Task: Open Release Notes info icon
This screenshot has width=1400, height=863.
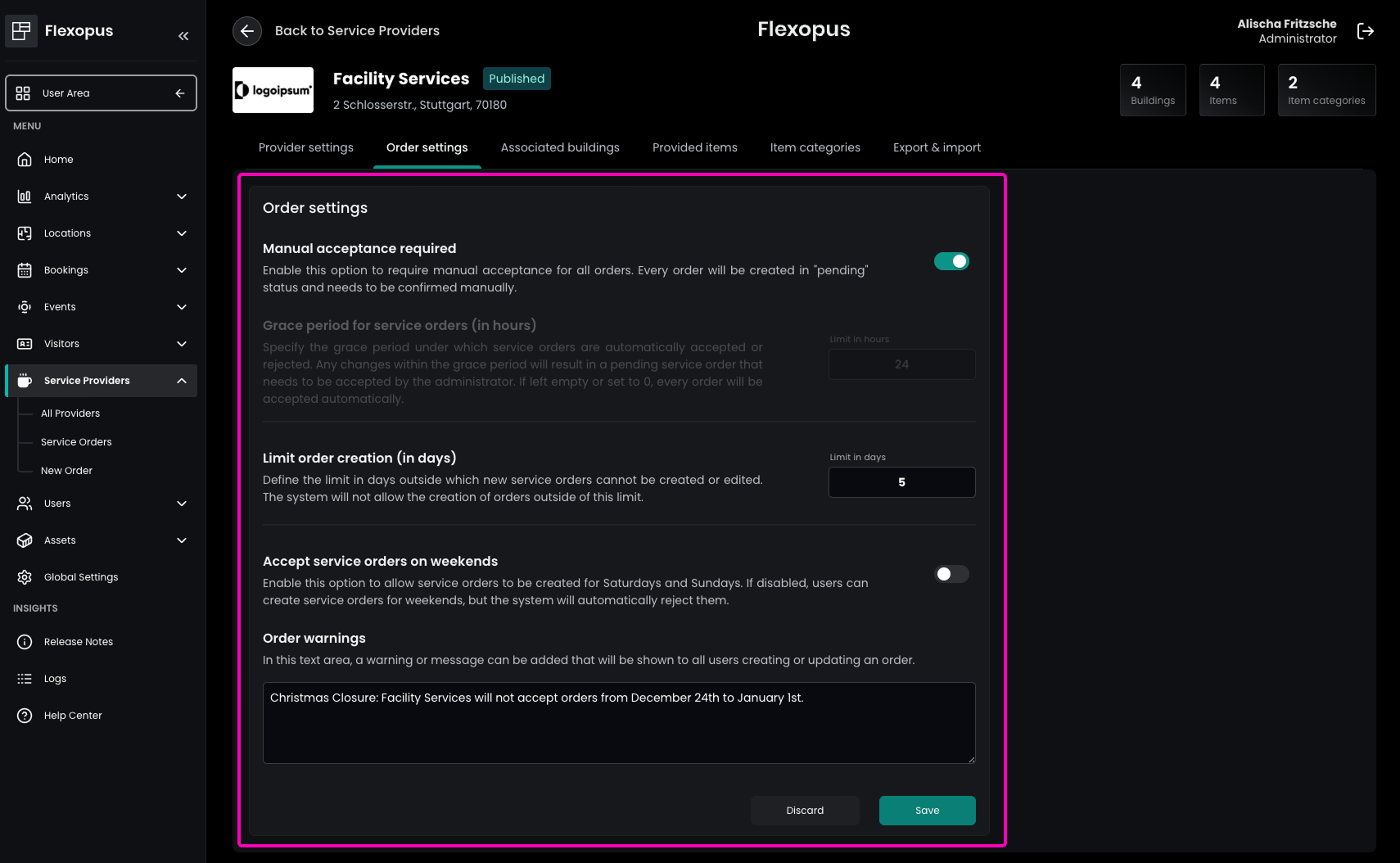Action: point(25,642)
